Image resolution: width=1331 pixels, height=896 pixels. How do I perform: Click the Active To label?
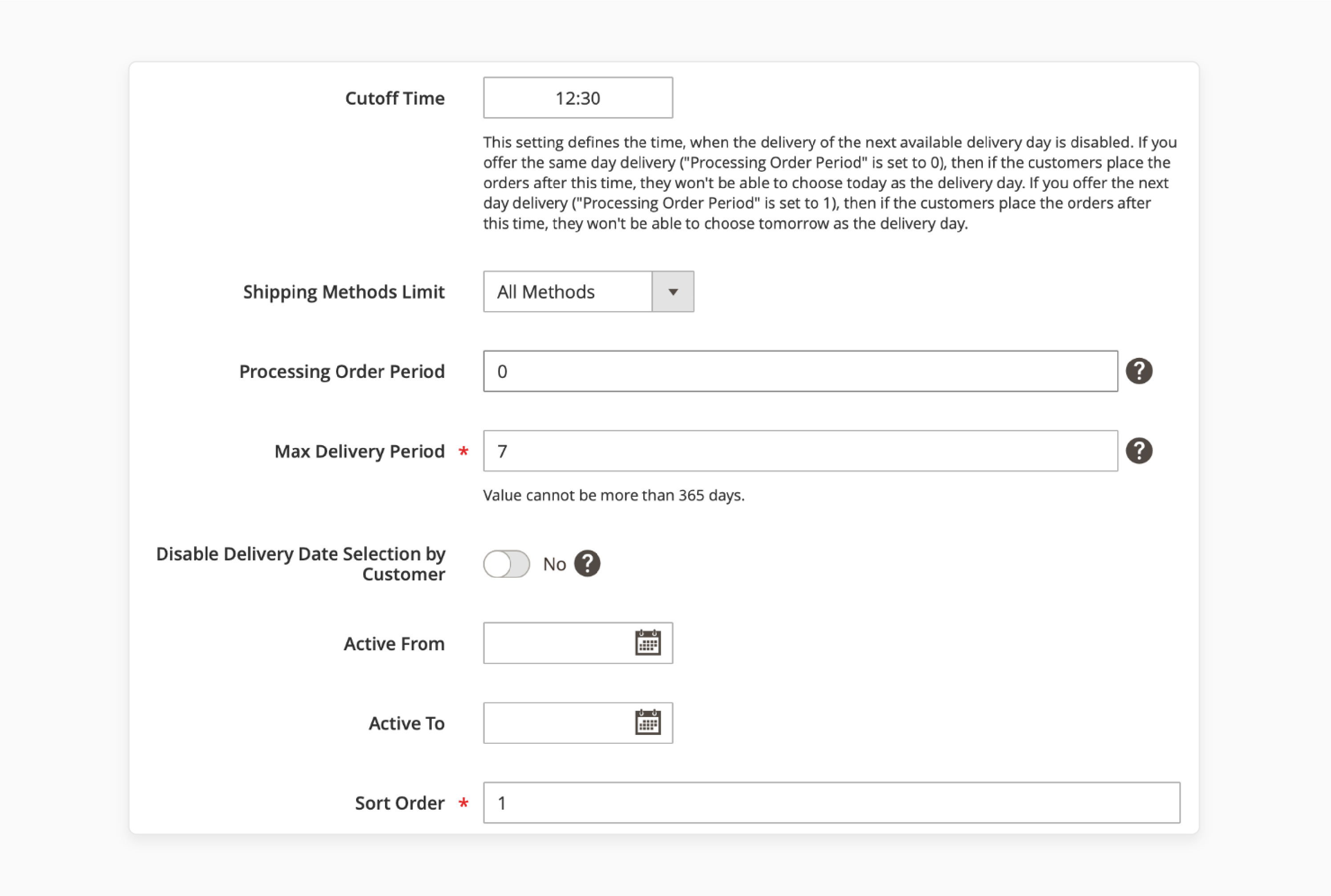click(406, 723)
